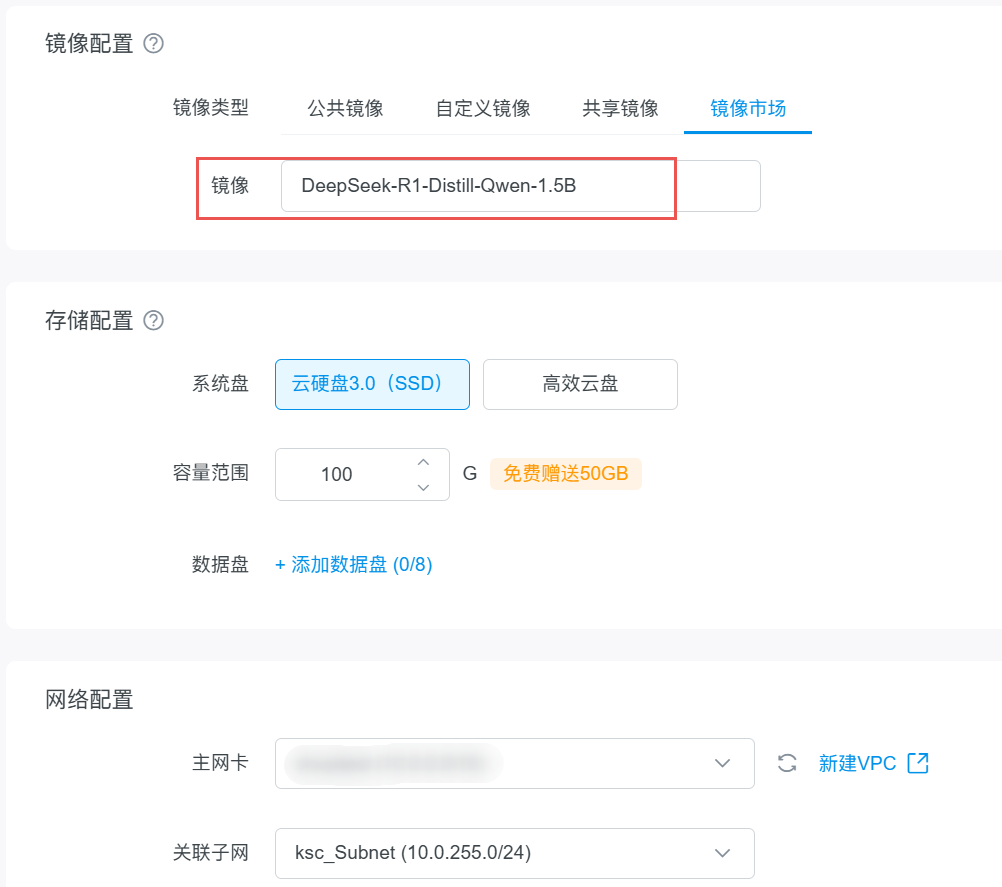
Task: Switch to the 自定义镜像 tab
Action: (x=483, y=108)
